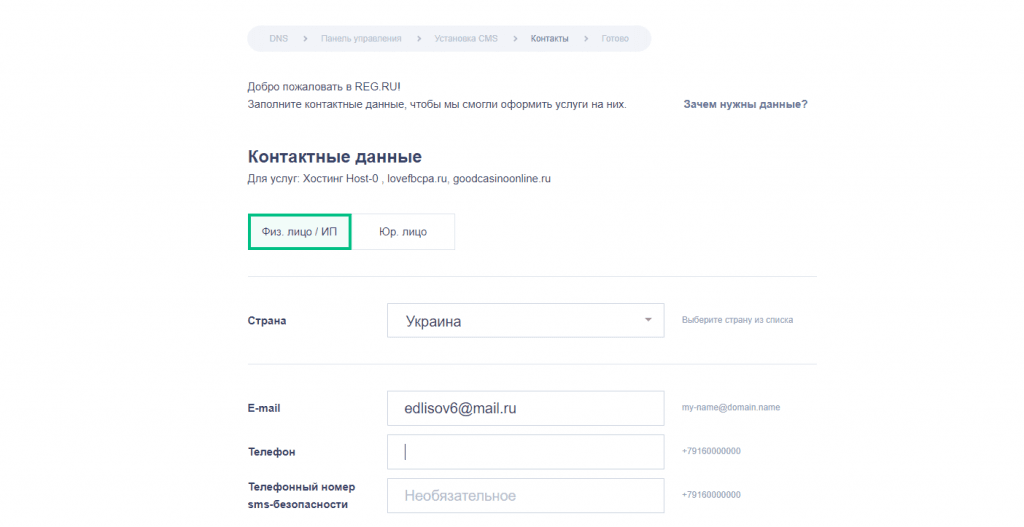This screenshot has width=1024, height=527.
Task: Click the sms-безопасности phone number field
Action: 526,496
